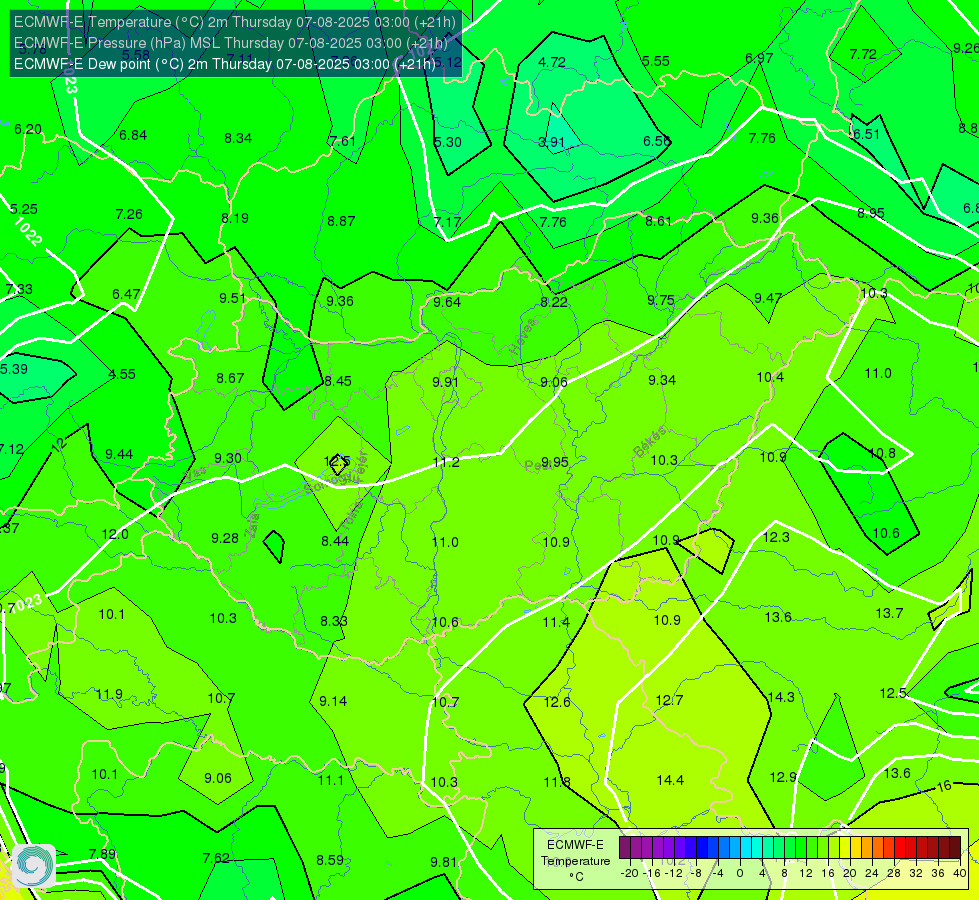Click the 9.47 temperature value
The height and width of the screenshot is (900, 979).
[x=768, y=298]
